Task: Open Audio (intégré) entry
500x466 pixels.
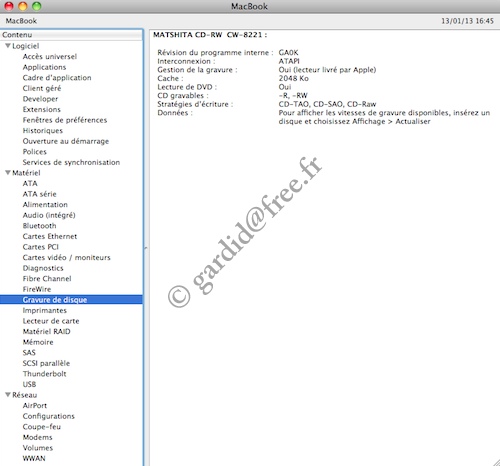Action: [x=49, y=215]
